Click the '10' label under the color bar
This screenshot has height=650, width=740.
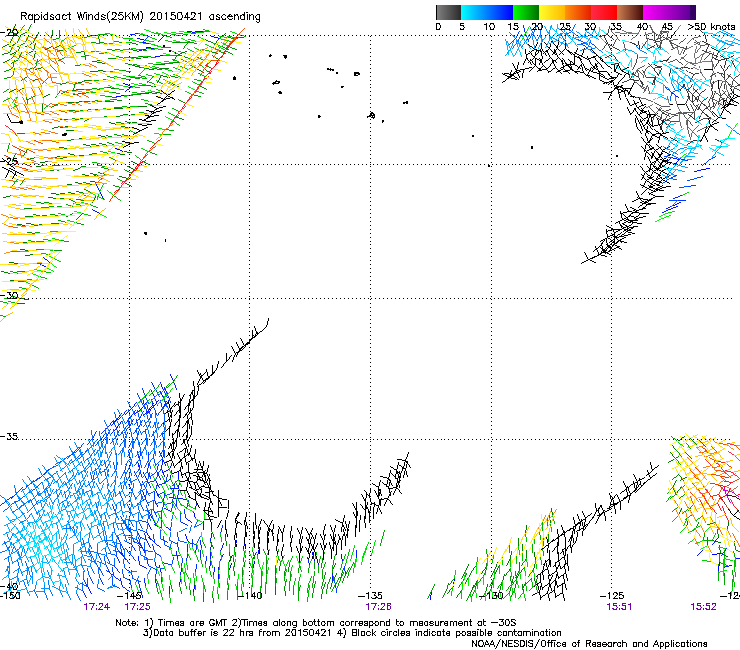pyautogui.click(x=489, y=27)
